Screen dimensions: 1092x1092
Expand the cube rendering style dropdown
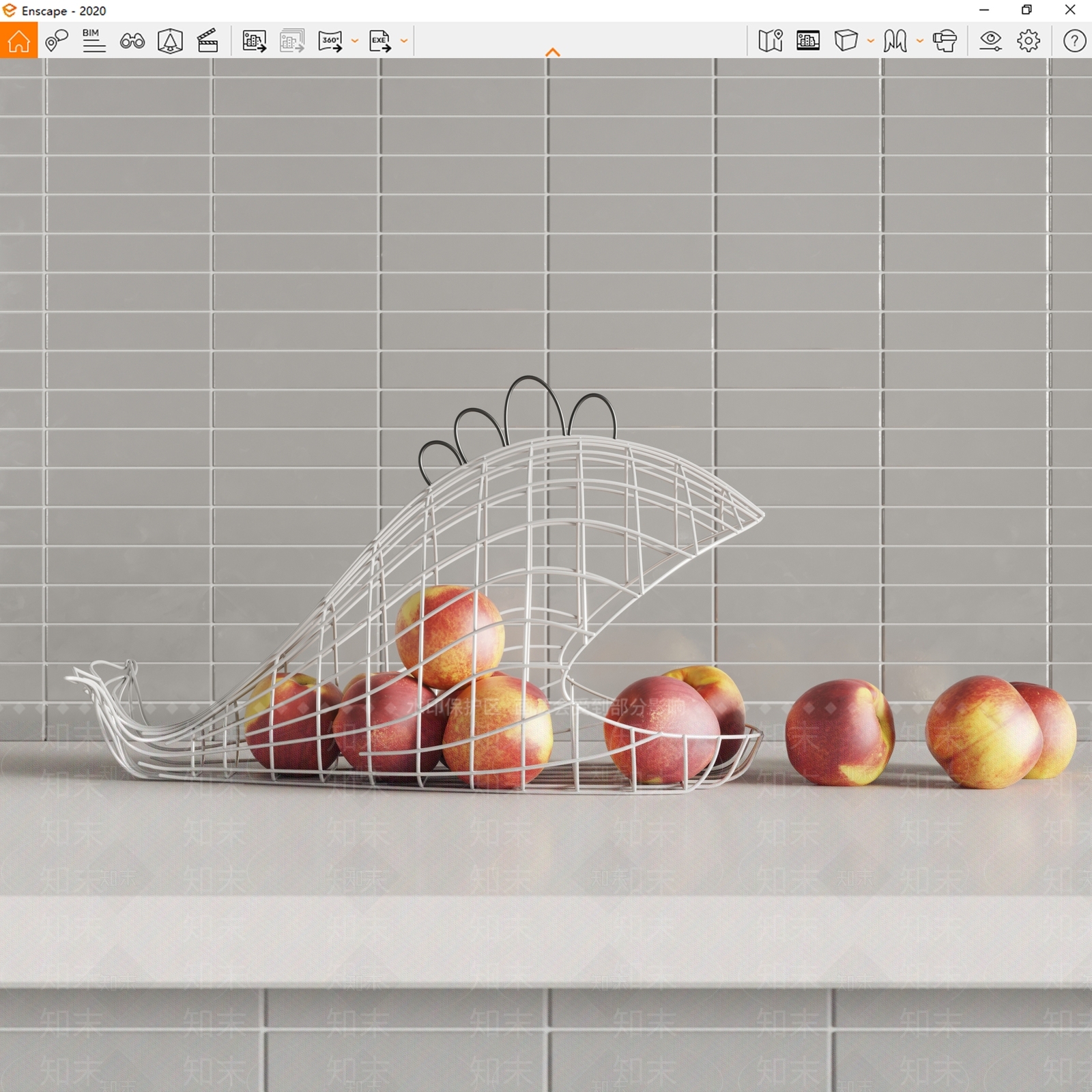(870, 41)
